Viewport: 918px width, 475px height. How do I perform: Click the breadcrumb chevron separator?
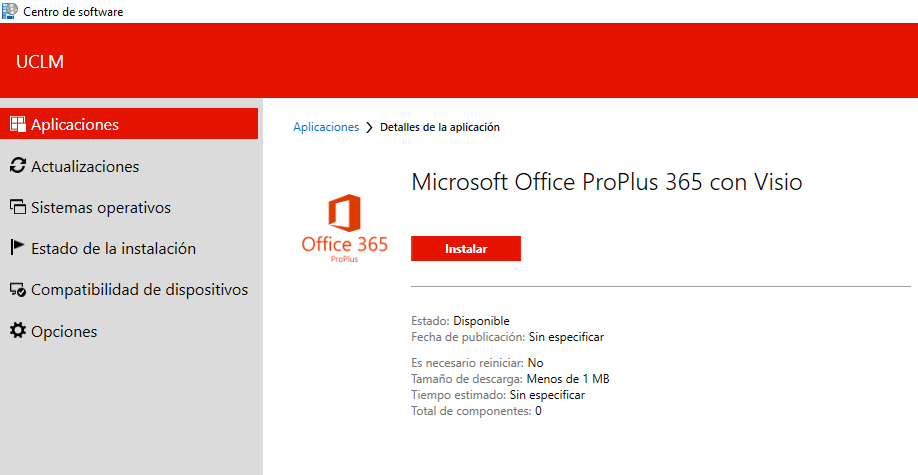[370, 128]
